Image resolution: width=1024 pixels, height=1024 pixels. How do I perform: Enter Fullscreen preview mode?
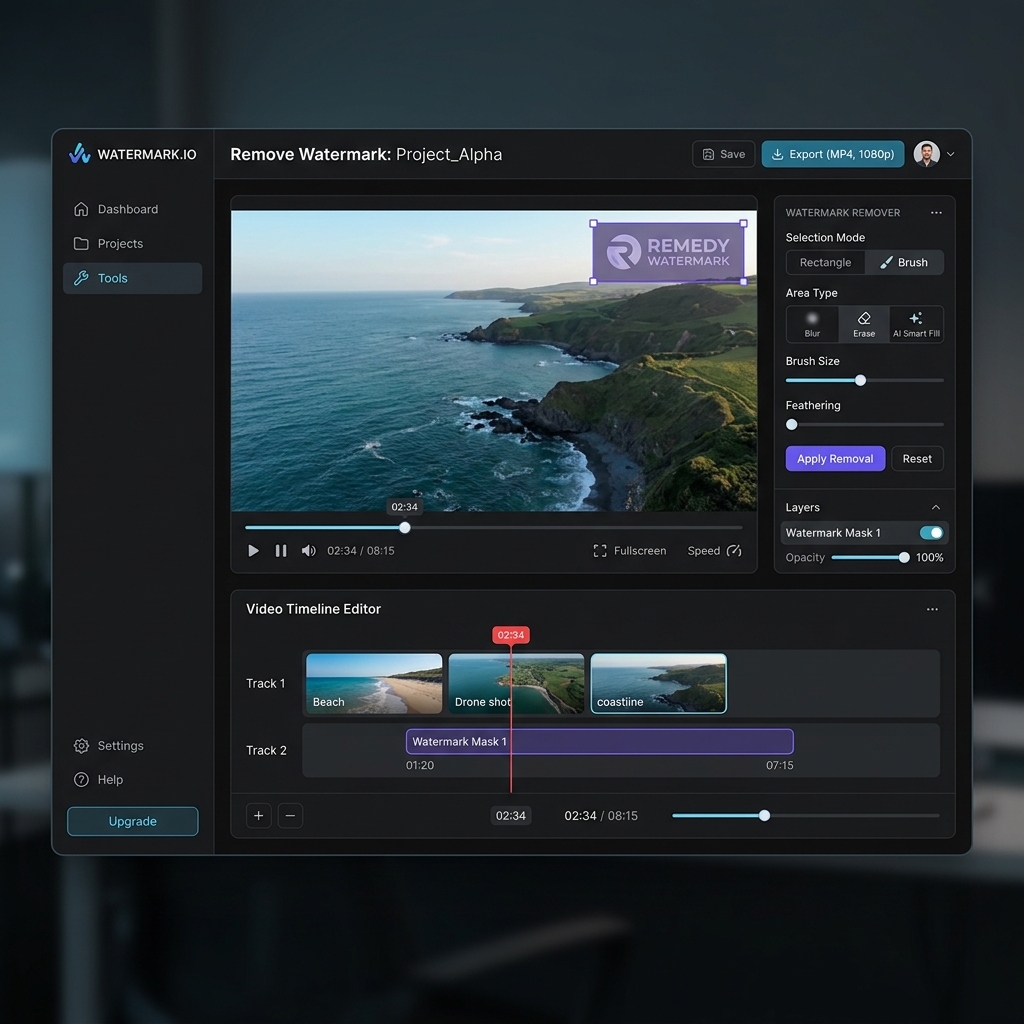[x=630, y=551]
